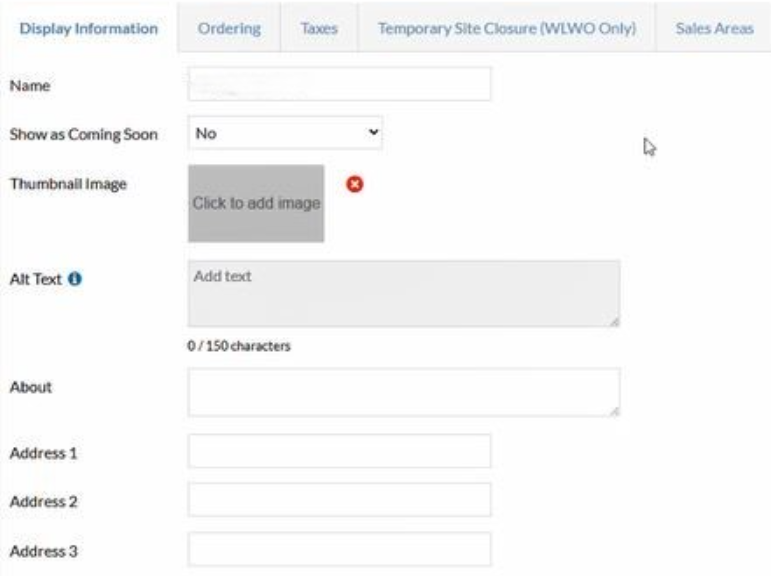Click into the About text area
This screenshot has height=576, width=771.
coord(403,392)
